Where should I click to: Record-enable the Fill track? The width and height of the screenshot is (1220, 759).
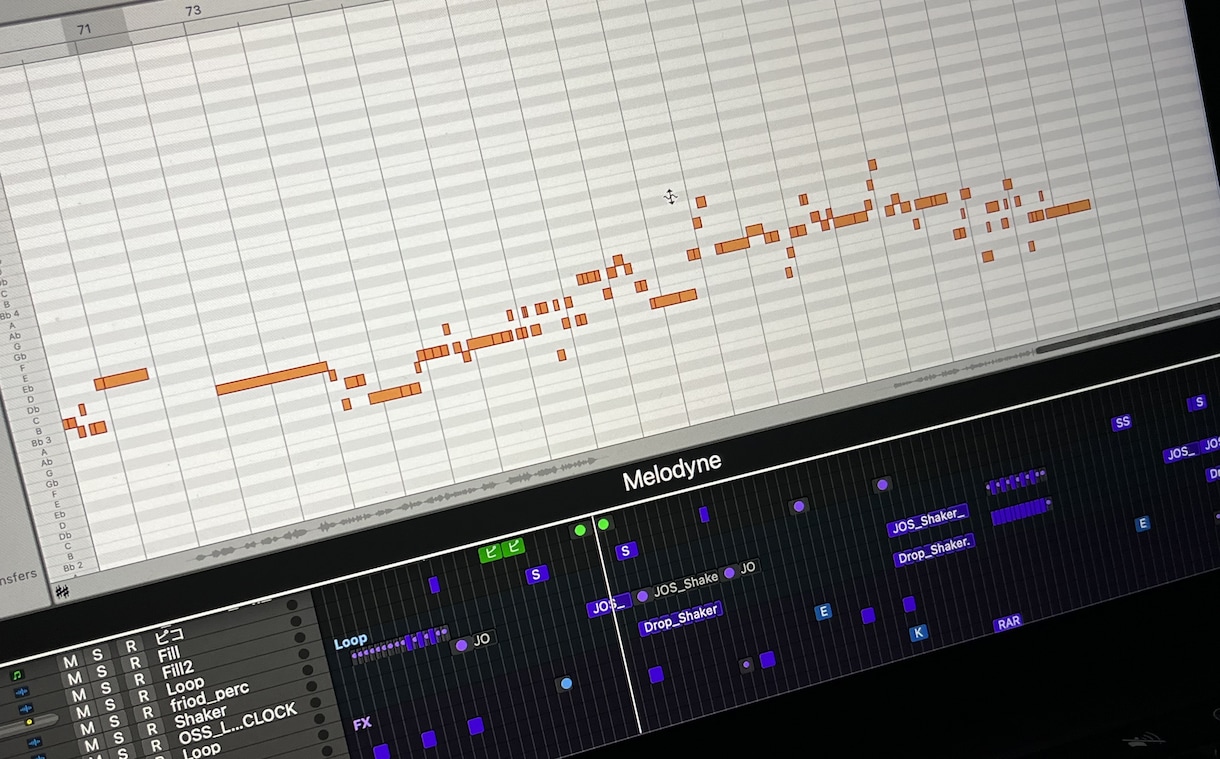(x=136, y=663)
